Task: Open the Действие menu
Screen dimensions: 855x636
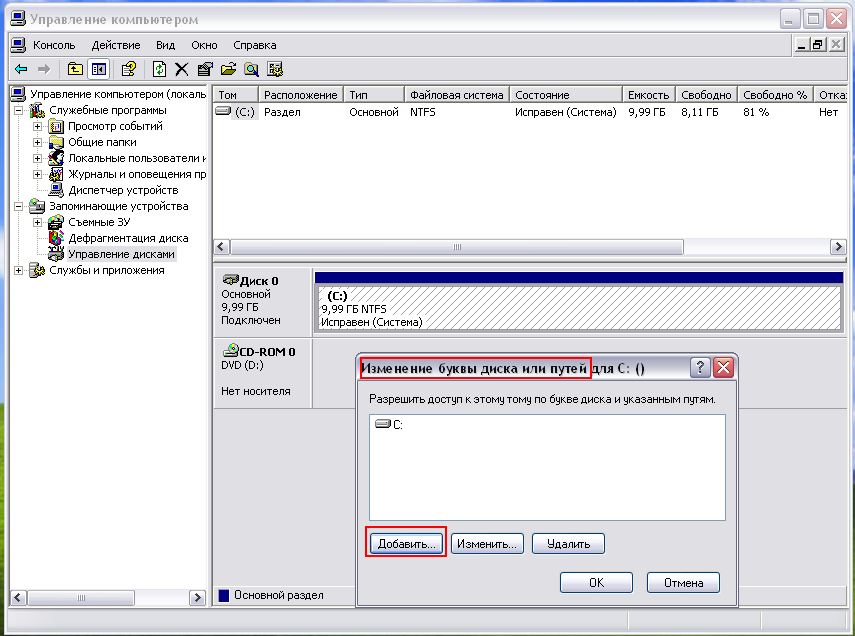Action: pyautogui.click(x=116, y=45)
